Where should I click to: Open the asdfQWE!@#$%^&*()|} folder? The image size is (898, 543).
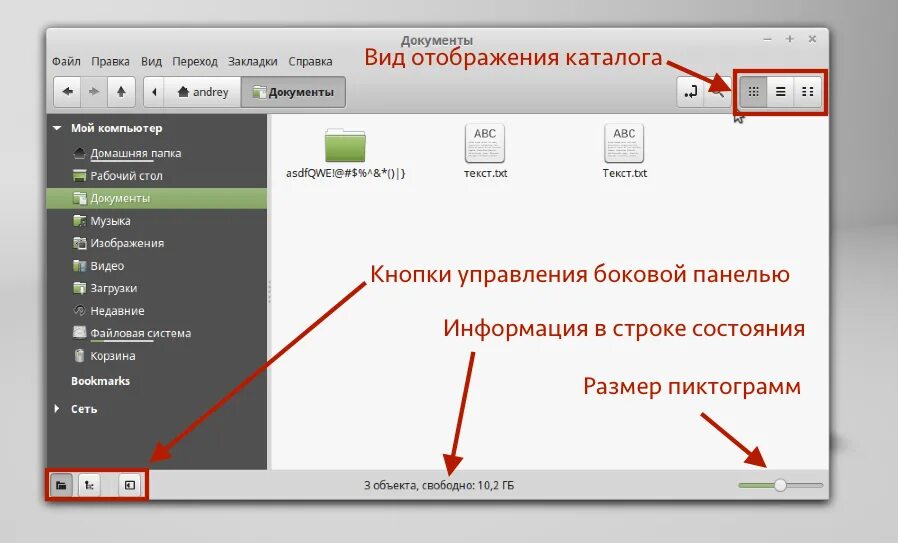click(345, 145)
